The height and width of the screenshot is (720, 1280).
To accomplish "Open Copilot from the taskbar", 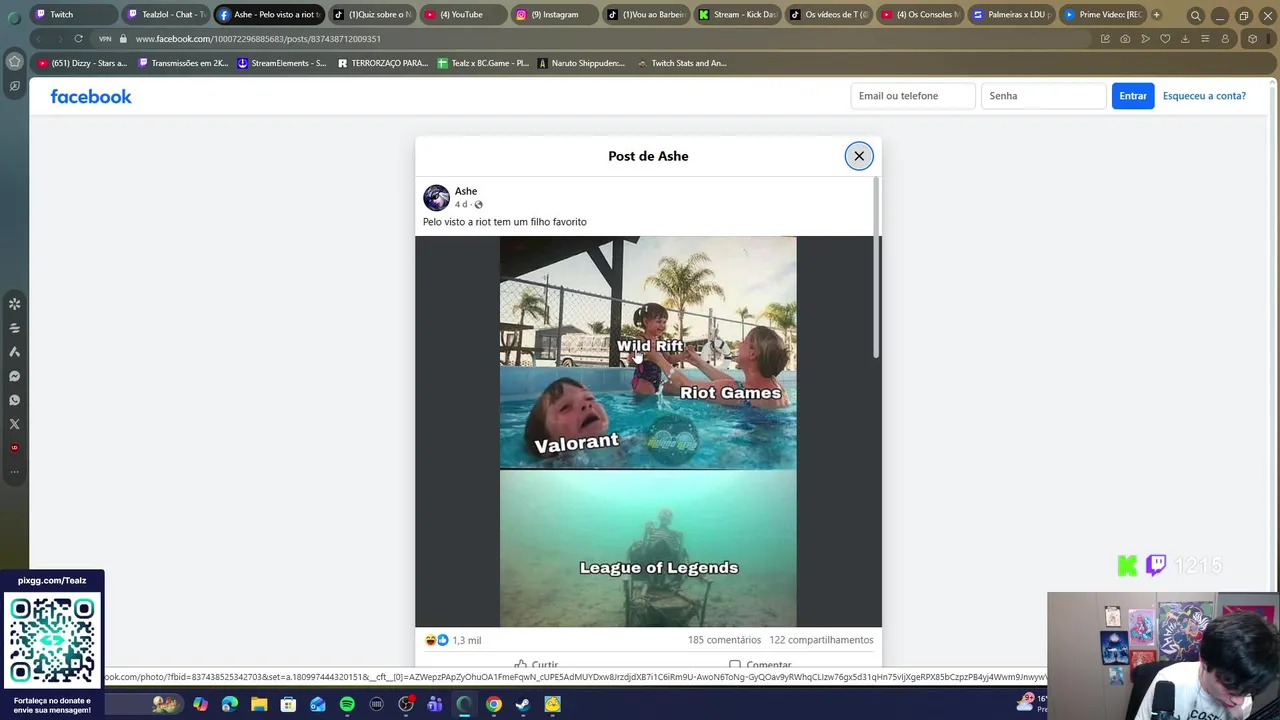I will [x=200, y=704].
